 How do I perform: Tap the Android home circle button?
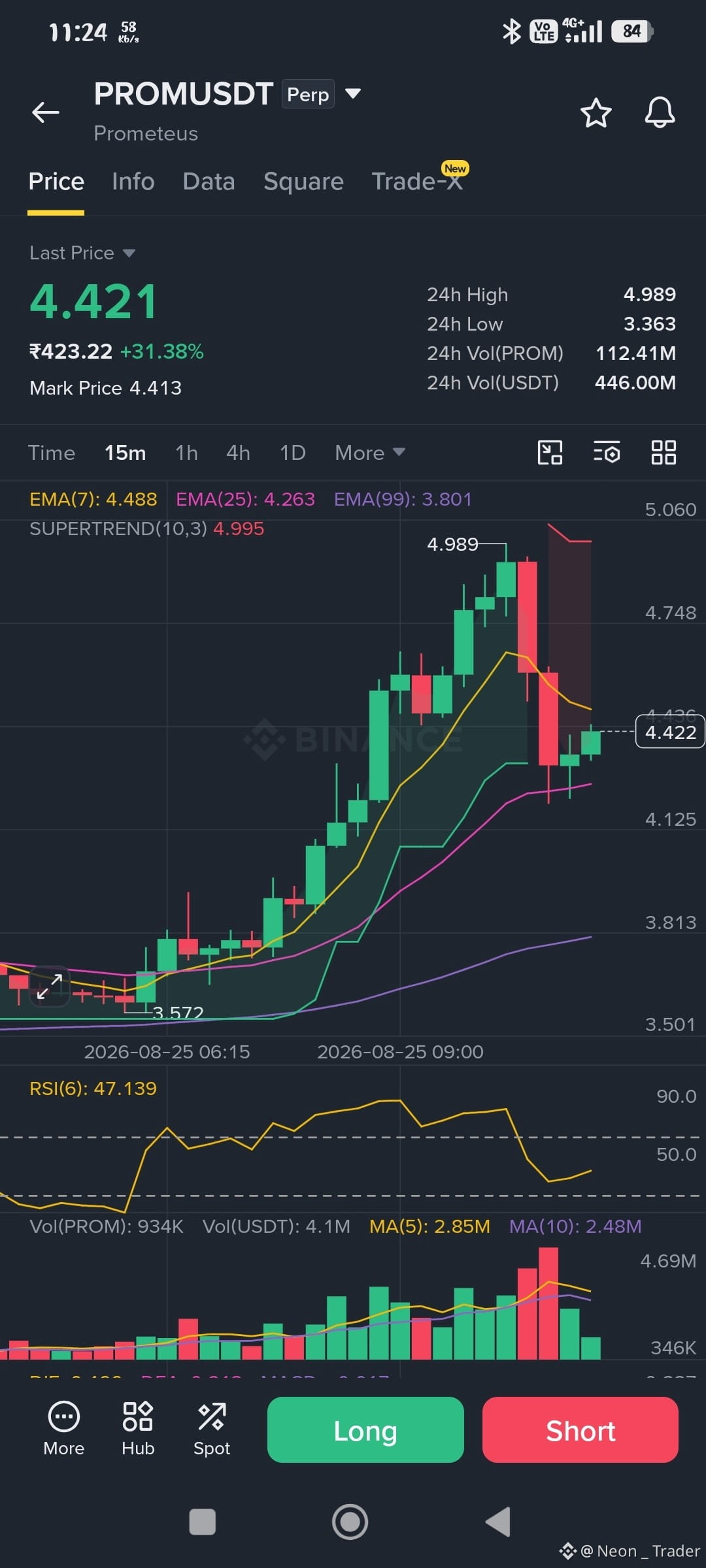coord(350,1522)
